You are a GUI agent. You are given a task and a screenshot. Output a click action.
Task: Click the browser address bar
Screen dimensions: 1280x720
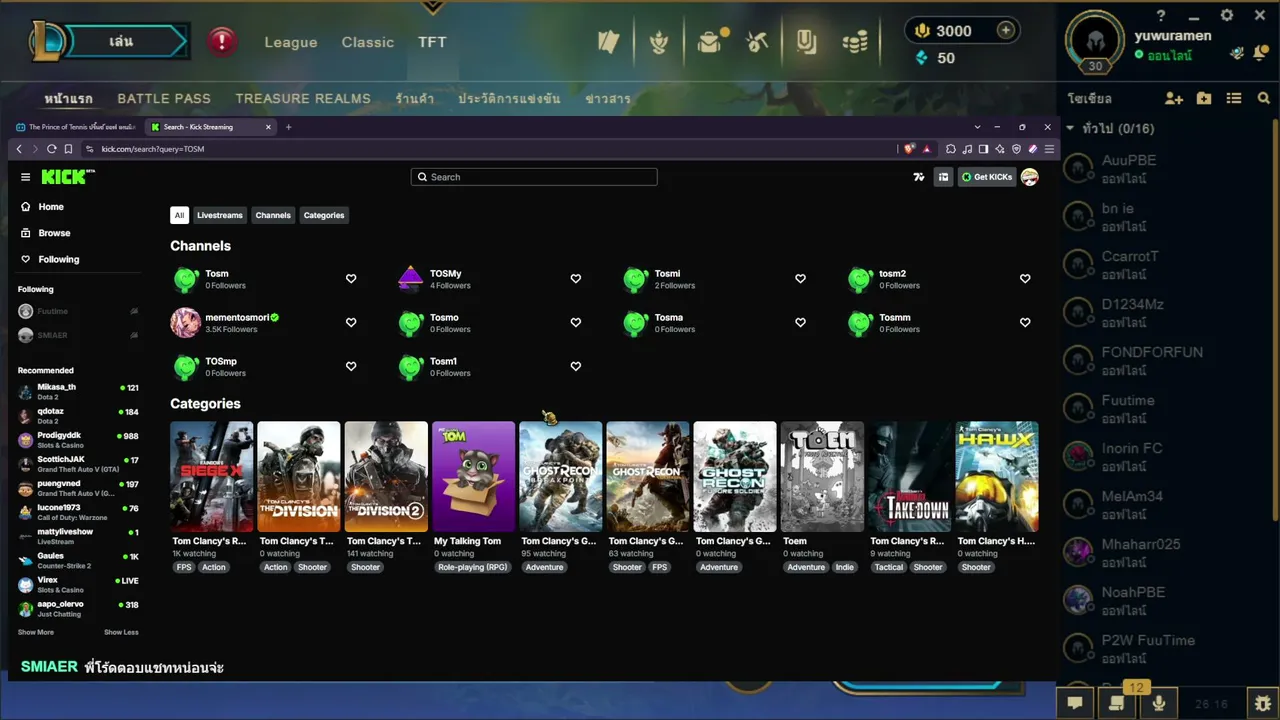(x=490, y=149)
